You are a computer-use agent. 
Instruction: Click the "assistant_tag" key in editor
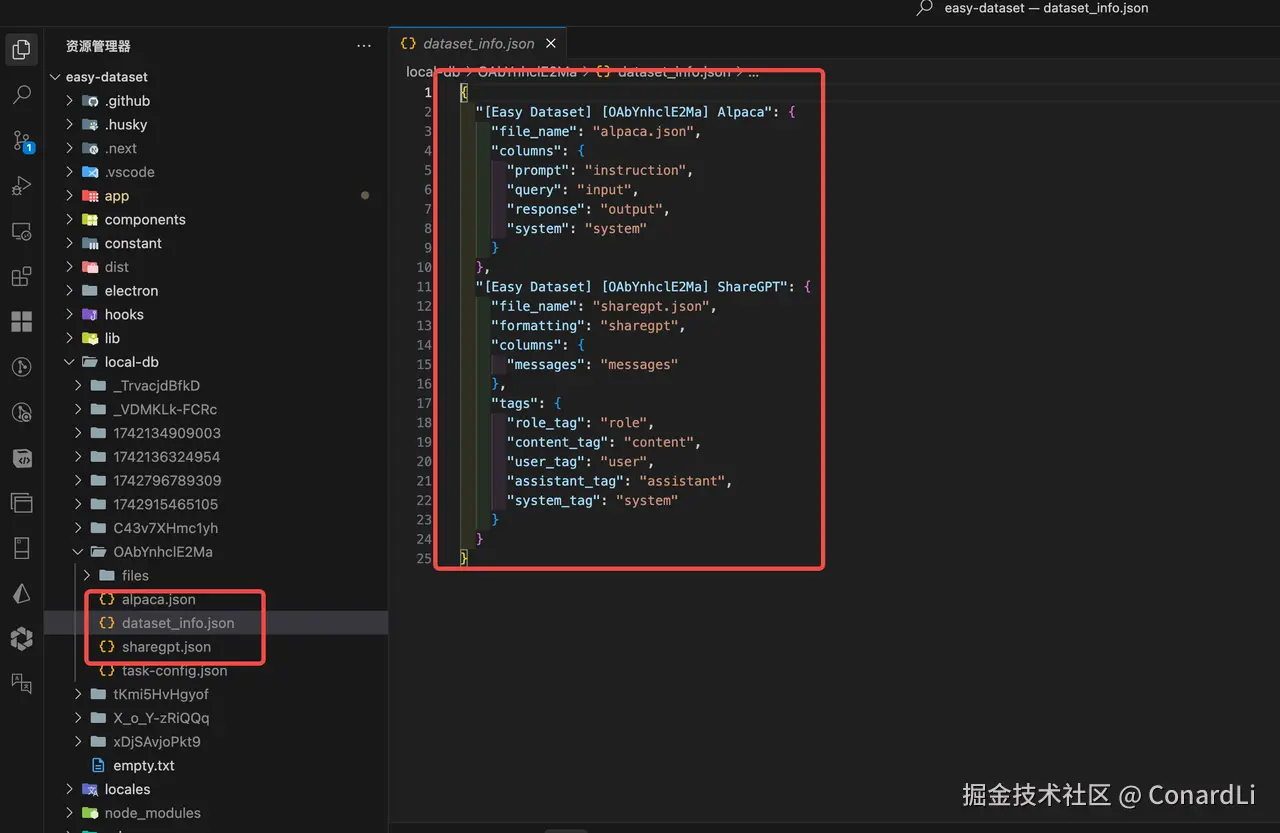pyautogui.click(x=563, y=481)
